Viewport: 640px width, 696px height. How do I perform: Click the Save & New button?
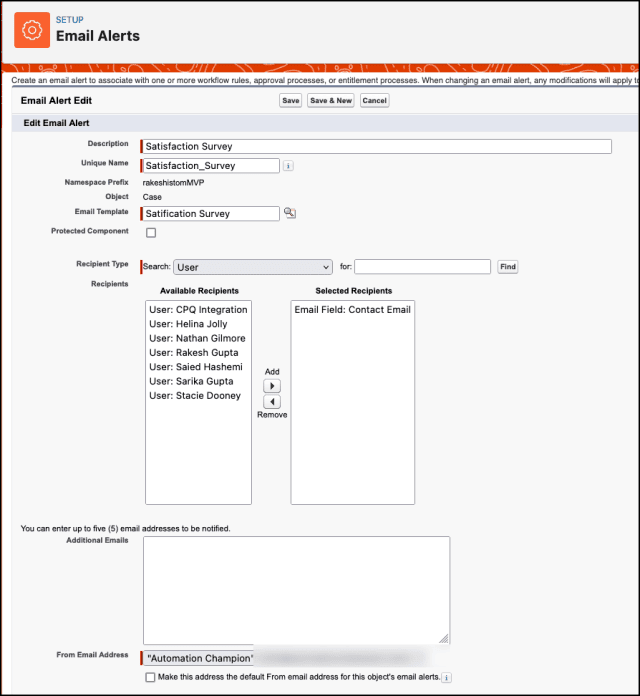(331, 101)
